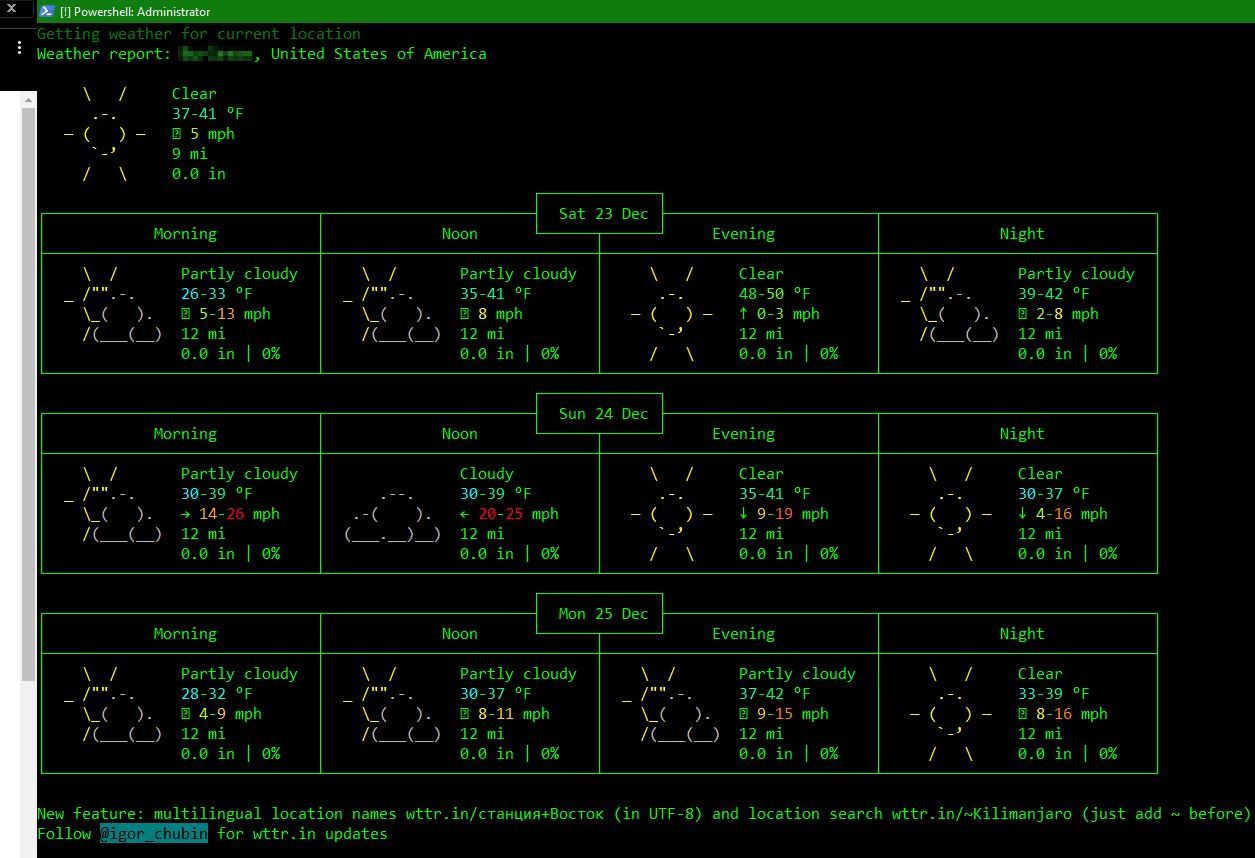Click the '37-42 °F' Monday evening temperature
1255x858 pixels.
click(x=775, y=694)
